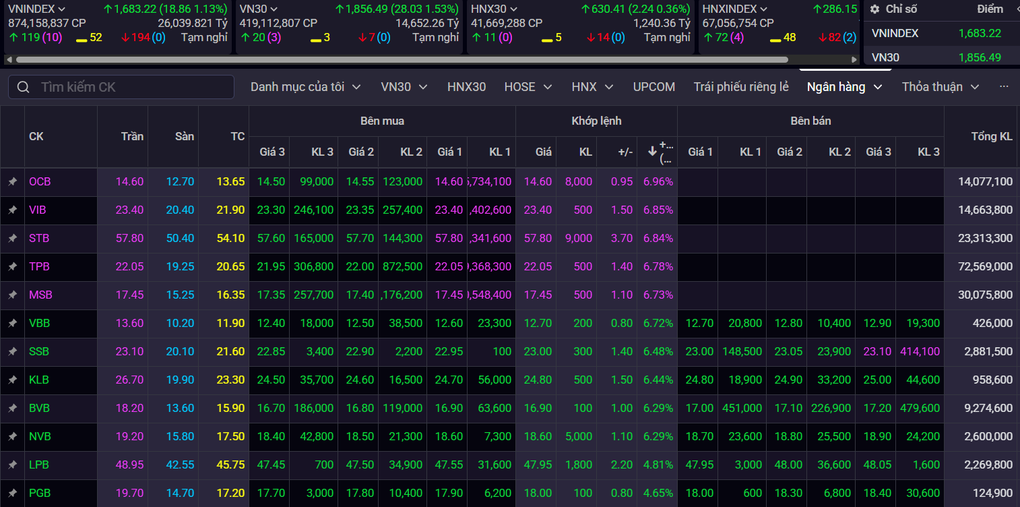Pin the VIB stock row
This screenshot has width=1020, height=507.
coord(12,210)
